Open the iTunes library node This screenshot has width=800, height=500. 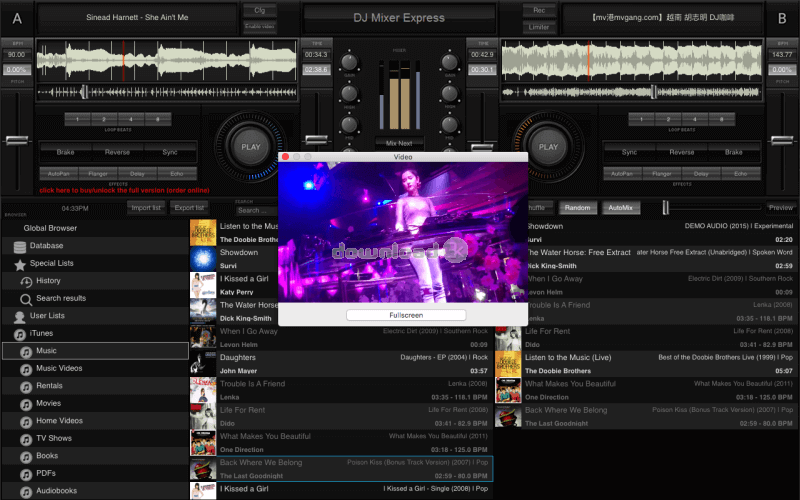click(95, 333)
